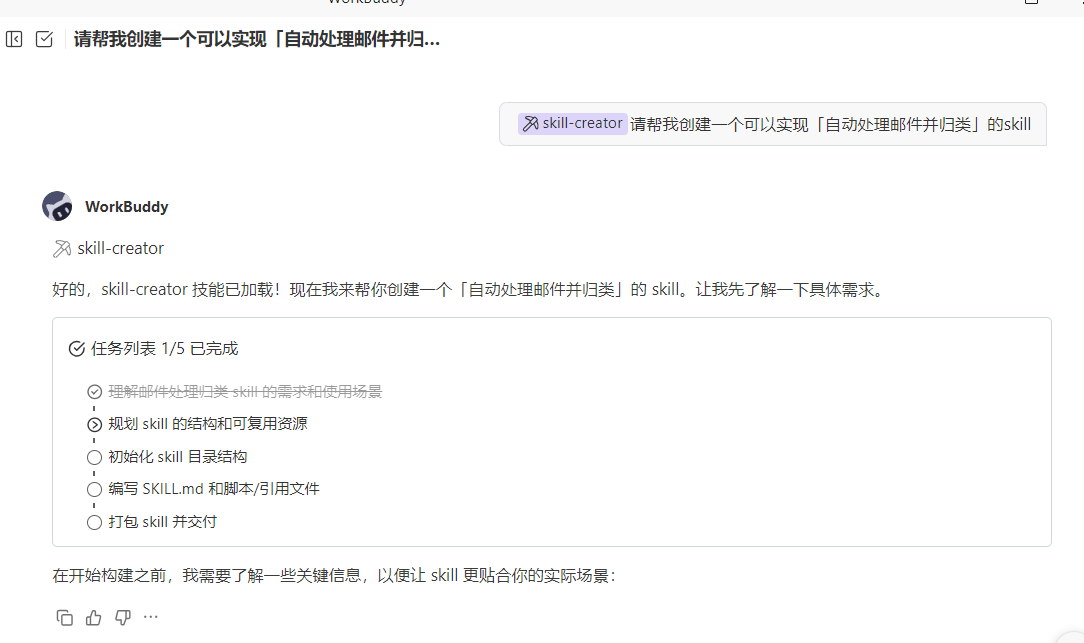This screenshot has height=643, width=1084.
Task: Select task 打包 skill 并交付
Action: (162, 522)
